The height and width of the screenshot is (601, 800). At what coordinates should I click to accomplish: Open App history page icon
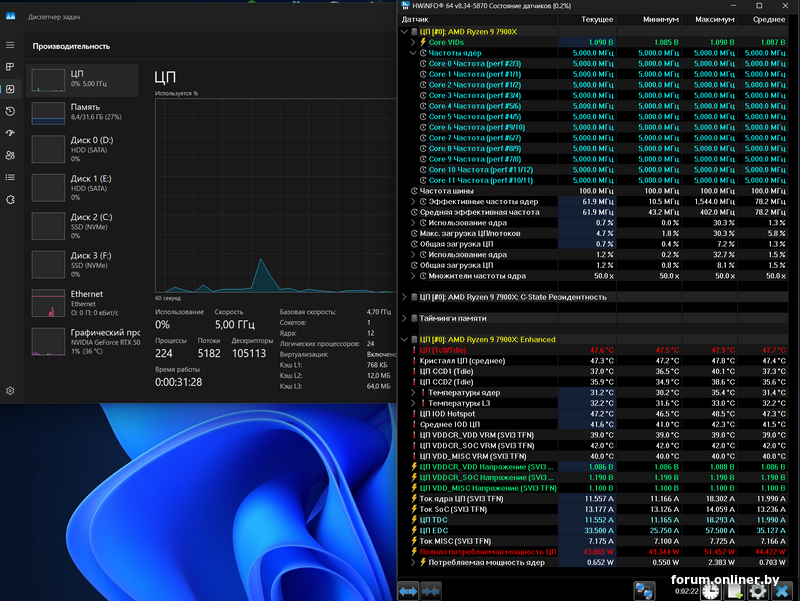(x=10, y=111)
